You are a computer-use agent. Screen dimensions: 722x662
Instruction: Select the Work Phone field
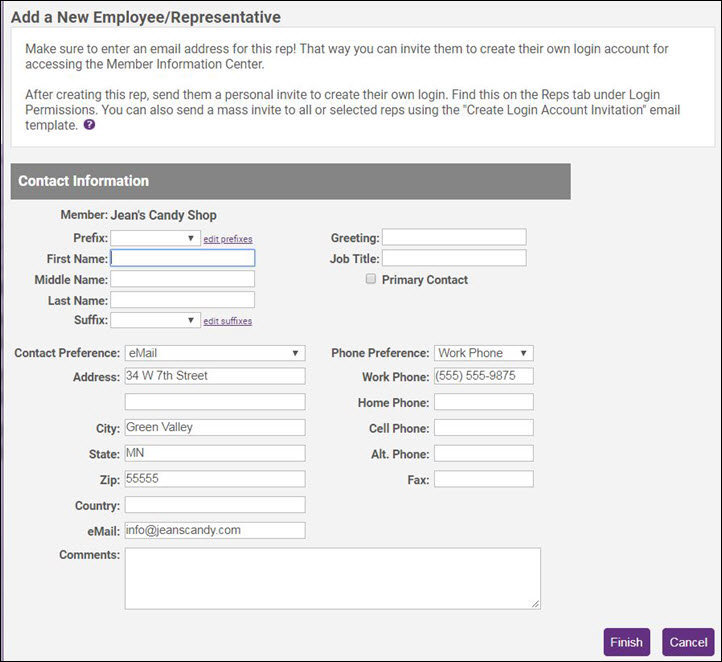(483, 376)
